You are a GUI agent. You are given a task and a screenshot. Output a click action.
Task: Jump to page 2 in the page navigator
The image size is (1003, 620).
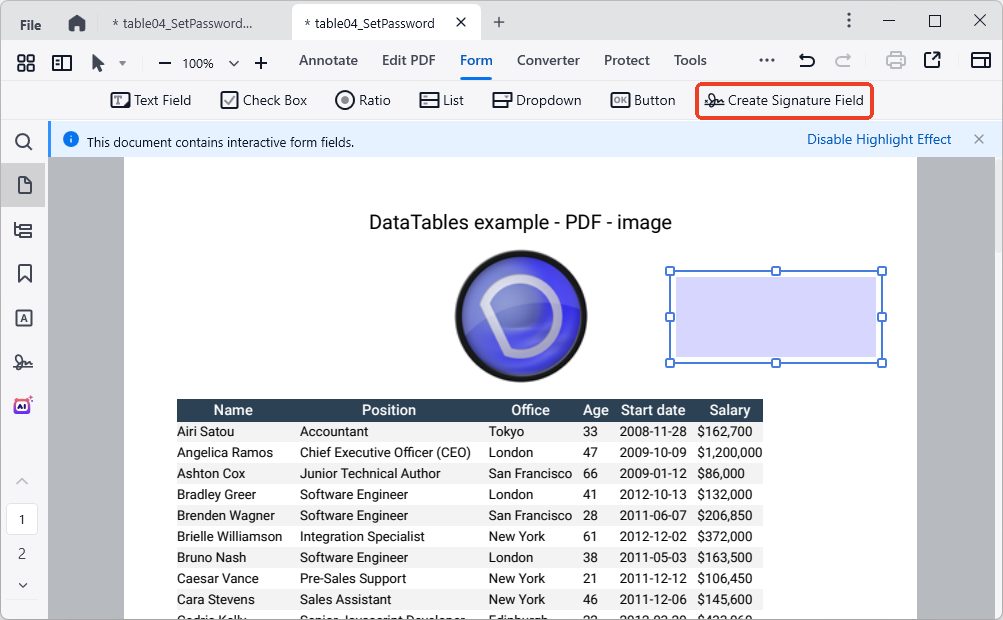pyautogui.click(x=22, y=553)
